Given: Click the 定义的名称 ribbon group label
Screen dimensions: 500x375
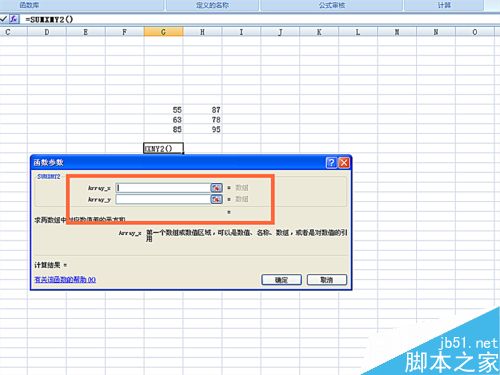Looking at the screenshot, I should point(212,5).
